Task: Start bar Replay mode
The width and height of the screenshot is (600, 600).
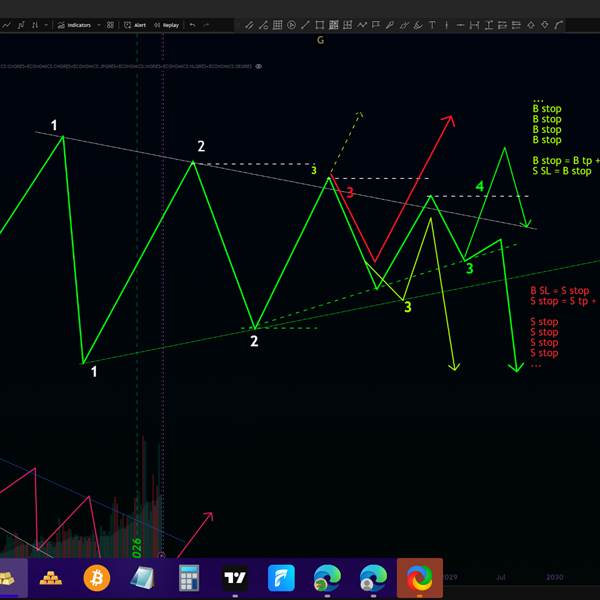Action: (x=166, y=25)
